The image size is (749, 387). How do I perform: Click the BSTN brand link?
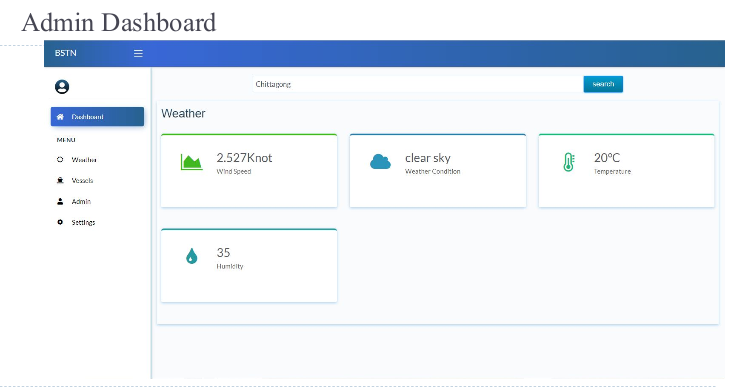point(65,53)
